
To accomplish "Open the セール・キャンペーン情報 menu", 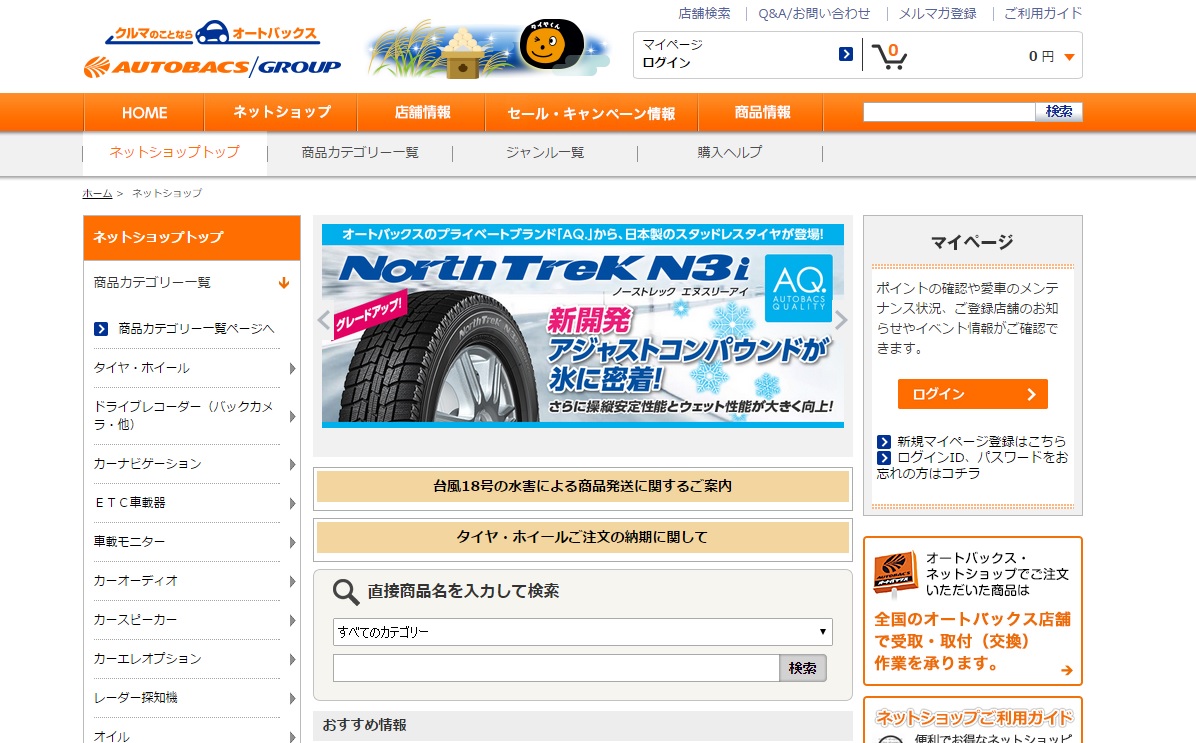I will pos(590,113).
